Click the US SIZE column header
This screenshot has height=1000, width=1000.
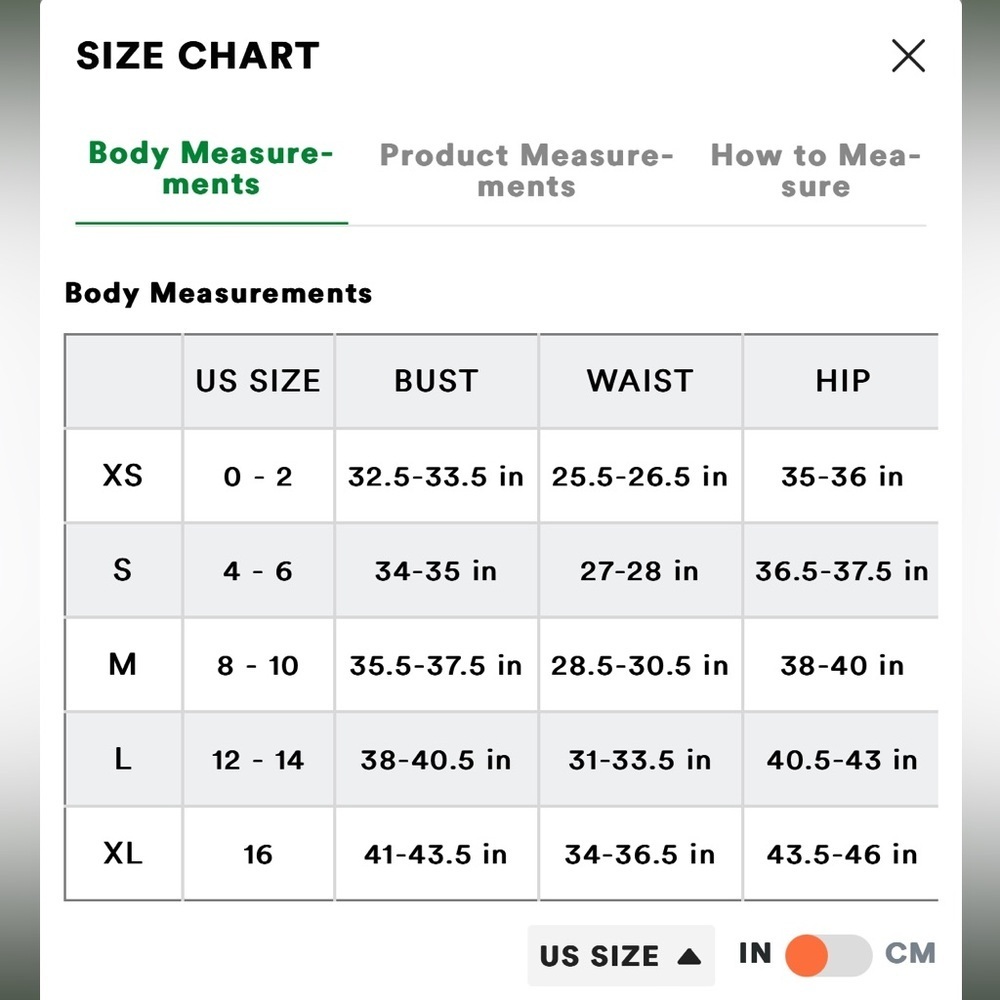coord(258,381)
